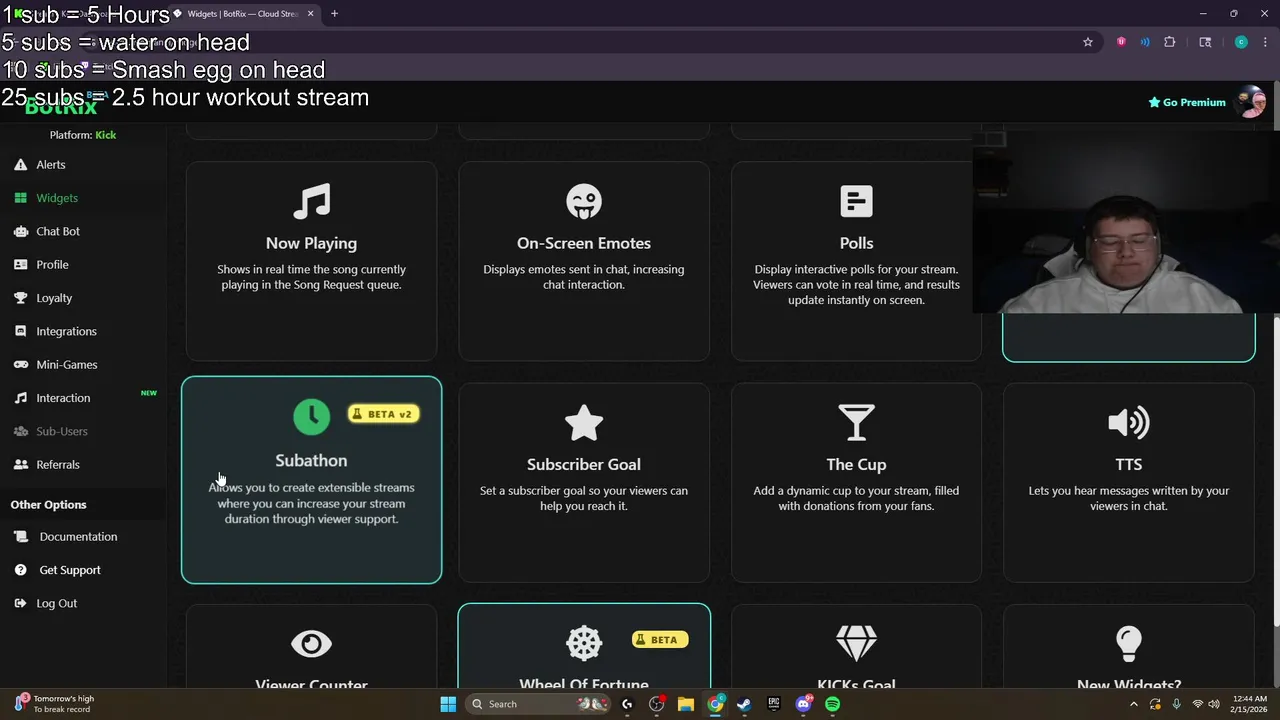Close the Widgets | BotRix tab
The width and height of the screenshot is (1280, 720).
click(310, 14)
